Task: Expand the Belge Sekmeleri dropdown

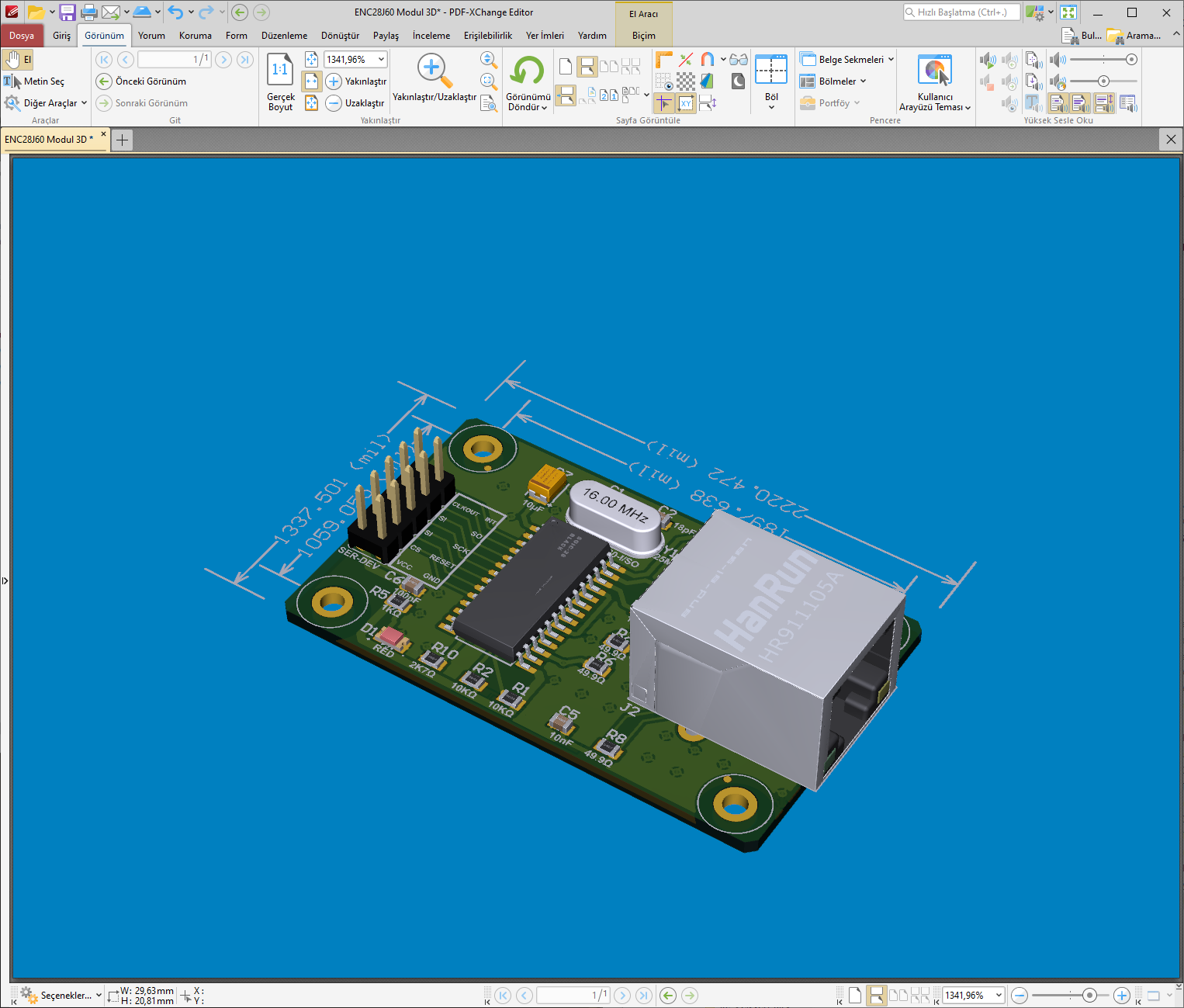Action: point(891,60)
